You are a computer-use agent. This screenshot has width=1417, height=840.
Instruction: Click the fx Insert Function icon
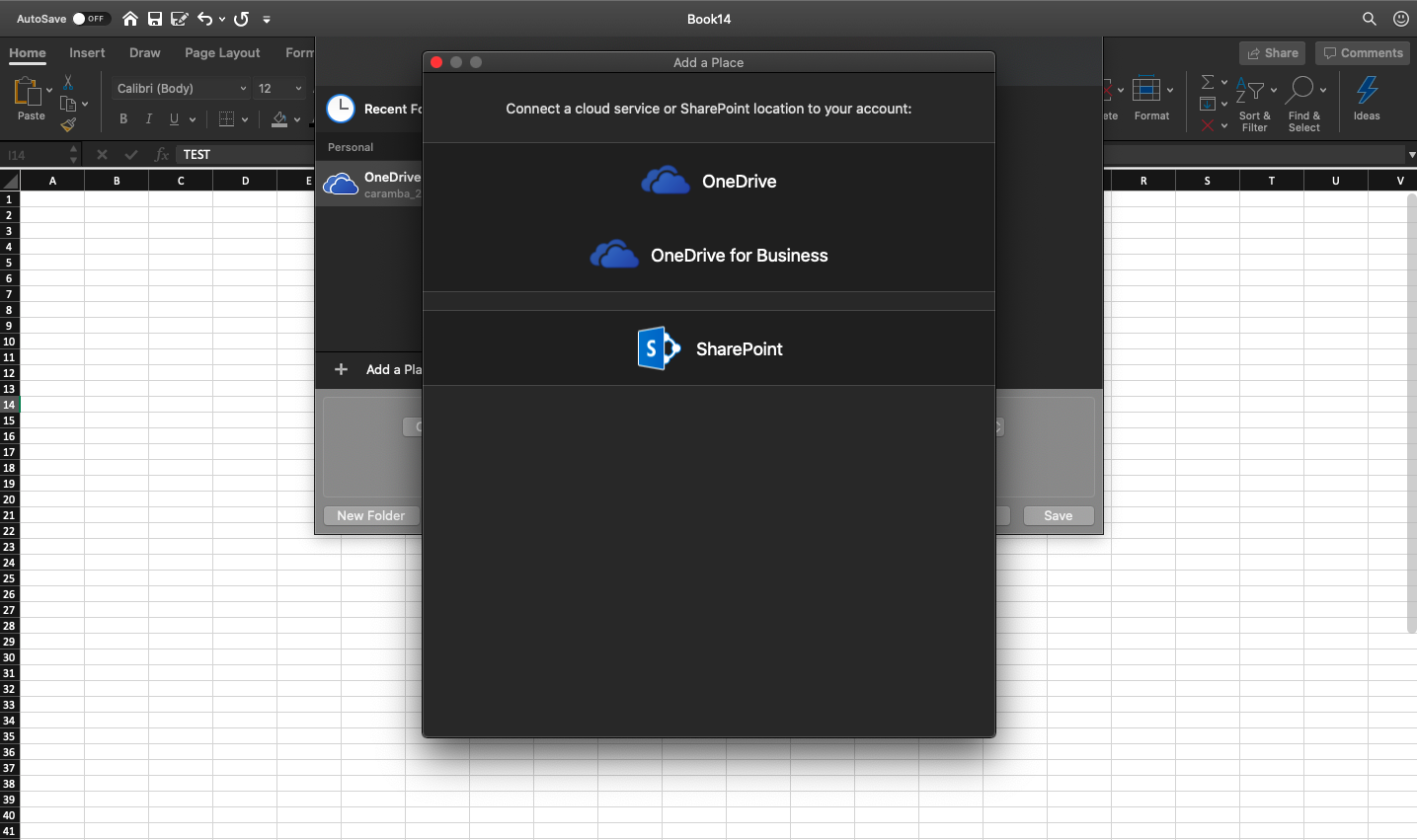(162, 155)
